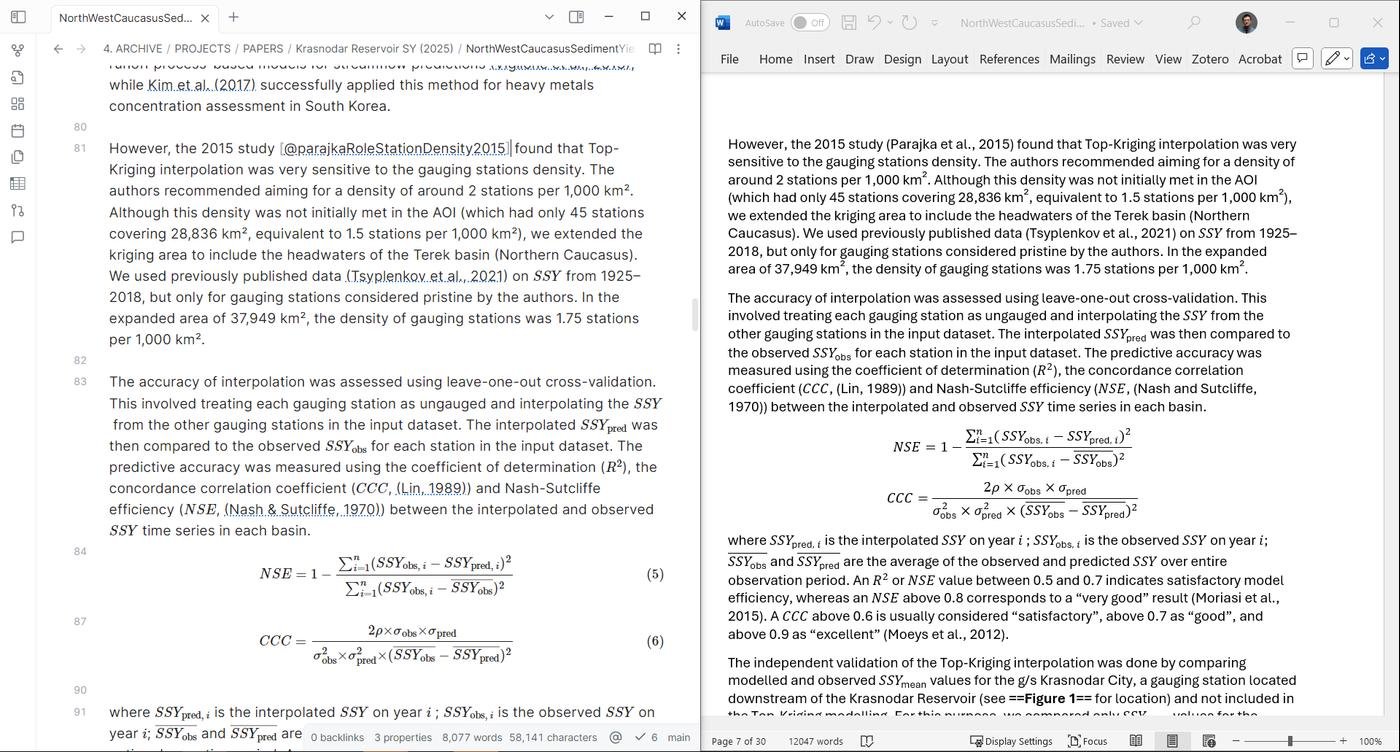Switch to Read Mode view in Word
The image size is (1400, 752).
tap(1136, 741)
